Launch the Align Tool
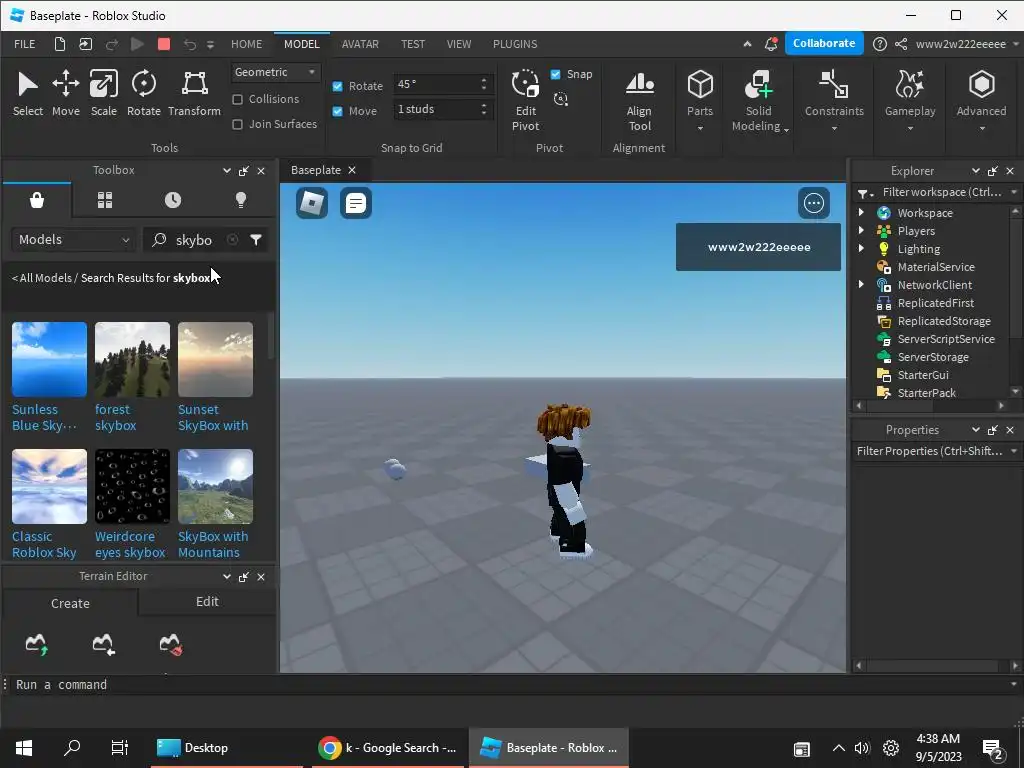The image size is (1024, 768). point(639,100)
